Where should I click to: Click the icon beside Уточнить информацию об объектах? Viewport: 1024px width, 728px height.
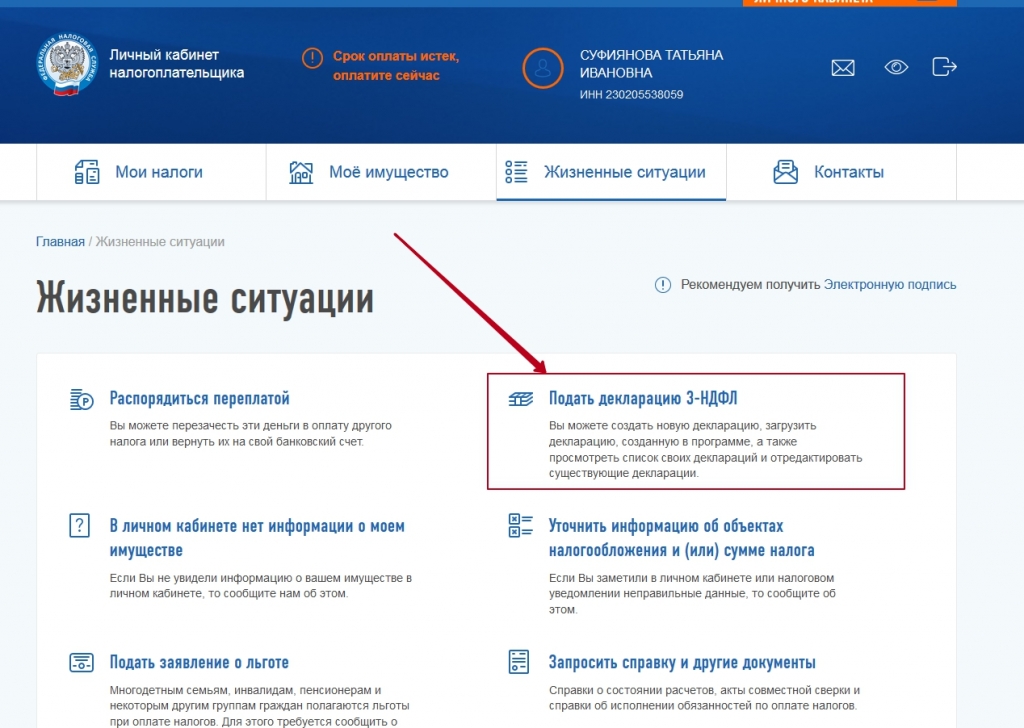click(520, 526)
